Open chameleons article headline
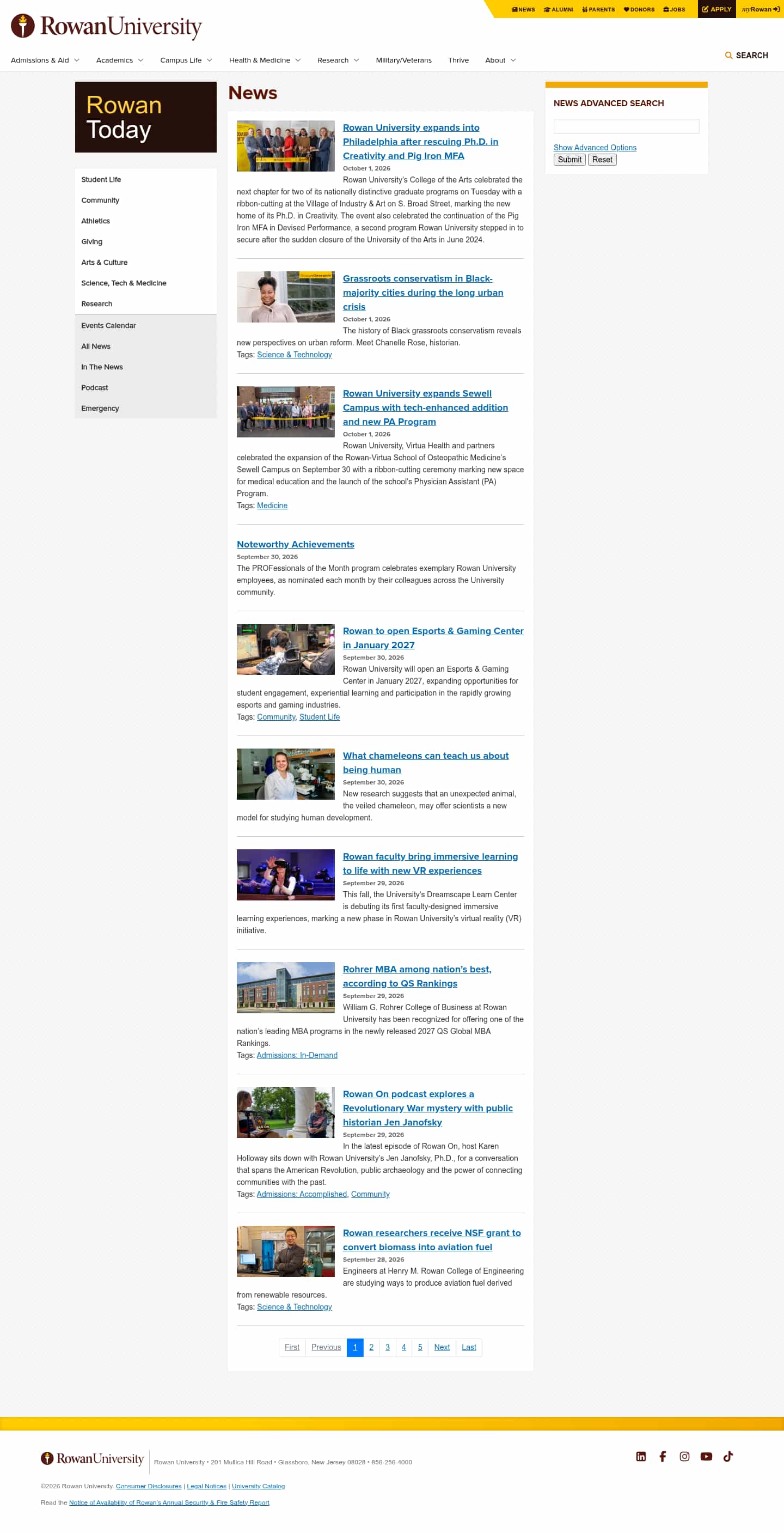Screen dimensions: 784x1533 click(x=425, y=762)
